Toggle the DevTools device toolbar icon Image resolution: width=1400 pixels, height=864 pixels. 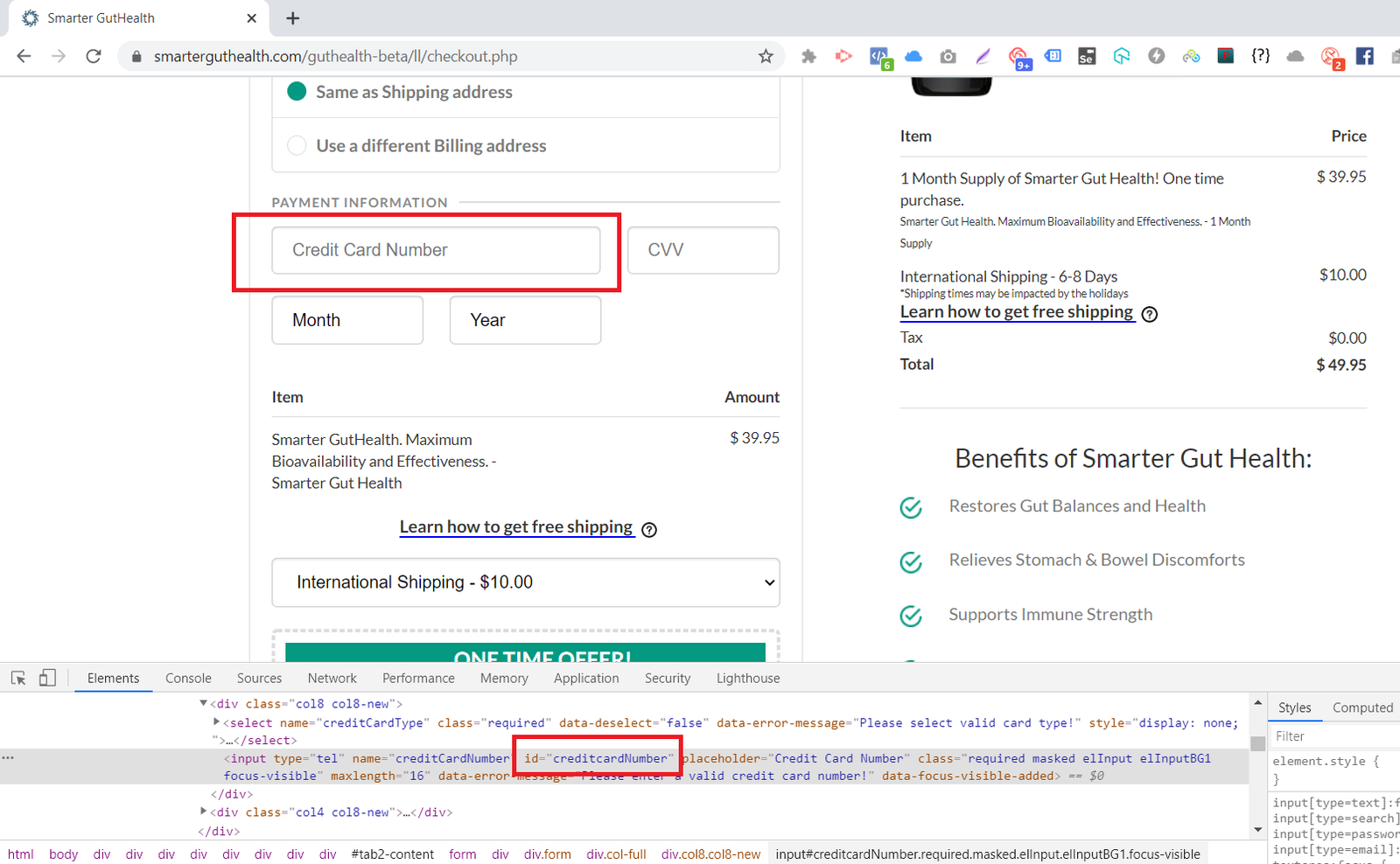click(x=47, y=678)
